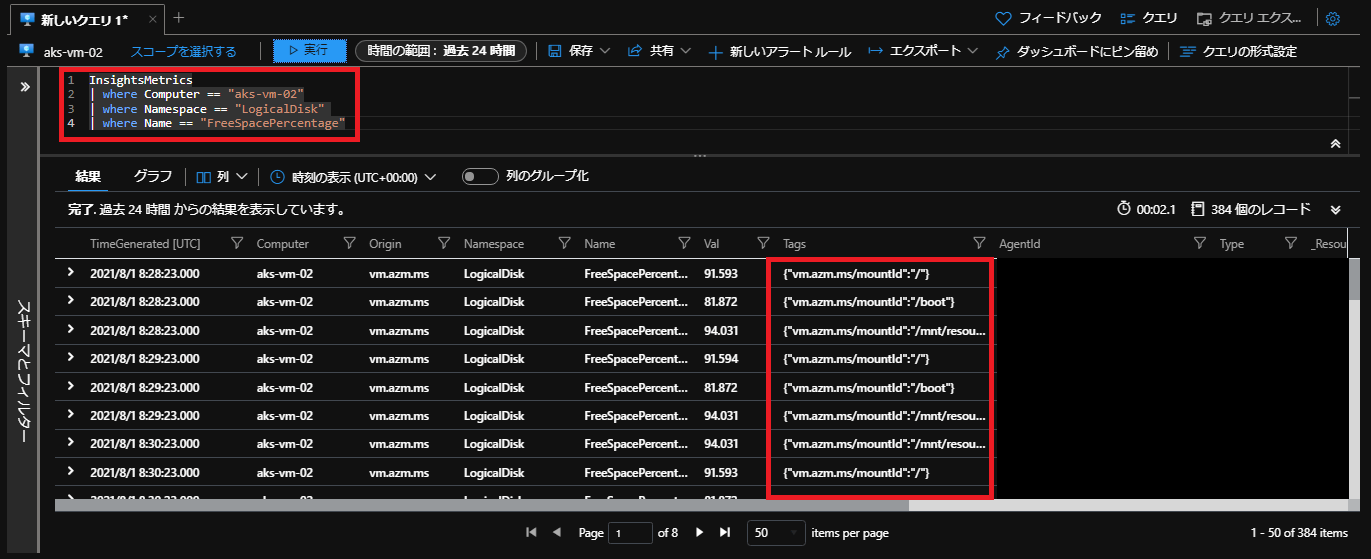Filter the Namespace column
This screenshot has width=1371, height=559.
[565, 243]
